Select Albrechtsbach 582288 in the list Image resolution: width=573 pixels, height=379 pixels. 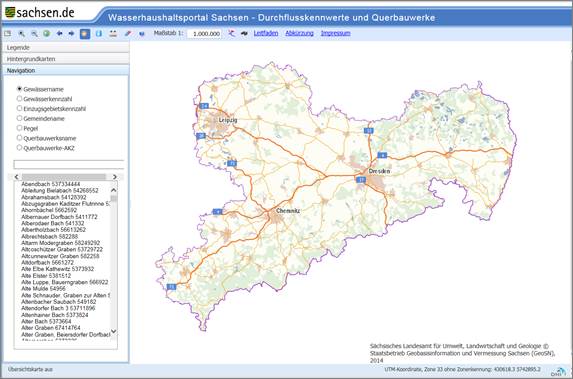click(49, 236)
